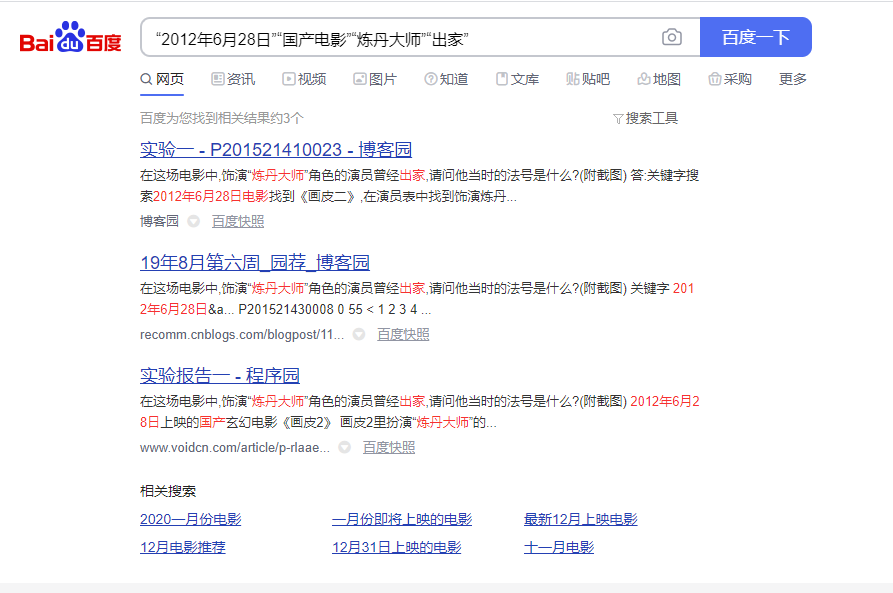This screenshot has height=593, width=893.
Task: Switch to the 视频 tab
Action: coord(304,79)
